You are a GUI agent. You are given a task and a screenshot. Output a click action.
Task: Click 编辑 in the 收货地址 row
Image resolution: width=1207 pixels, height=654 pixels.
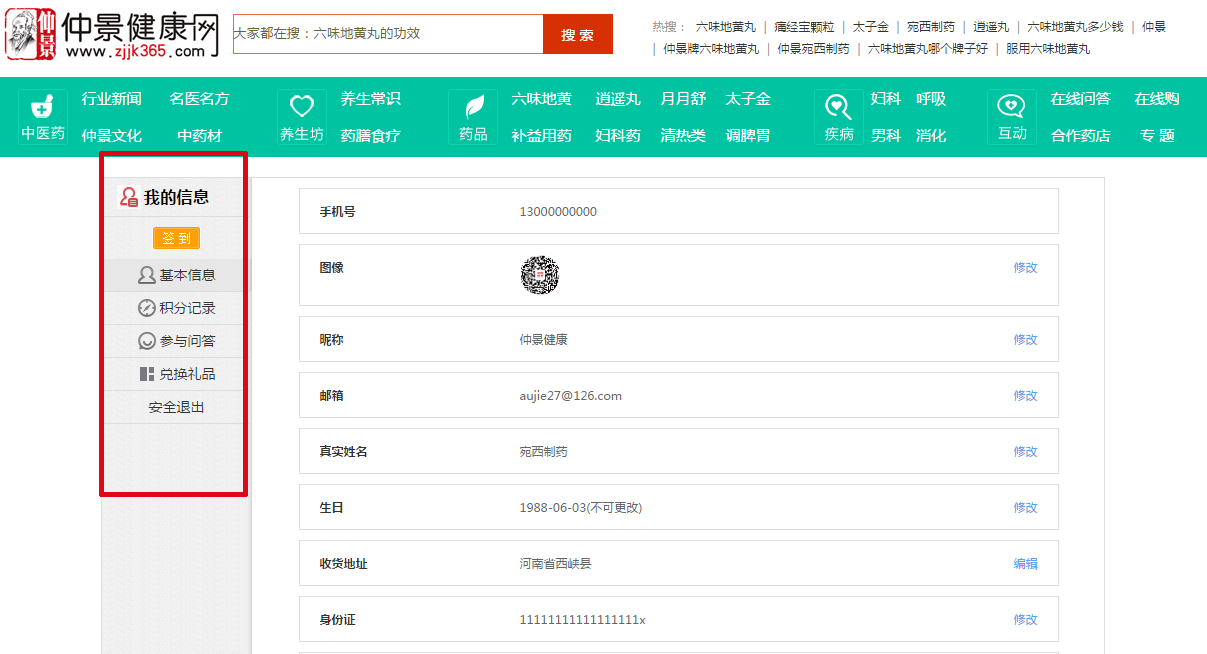[x=1026, y=564]
